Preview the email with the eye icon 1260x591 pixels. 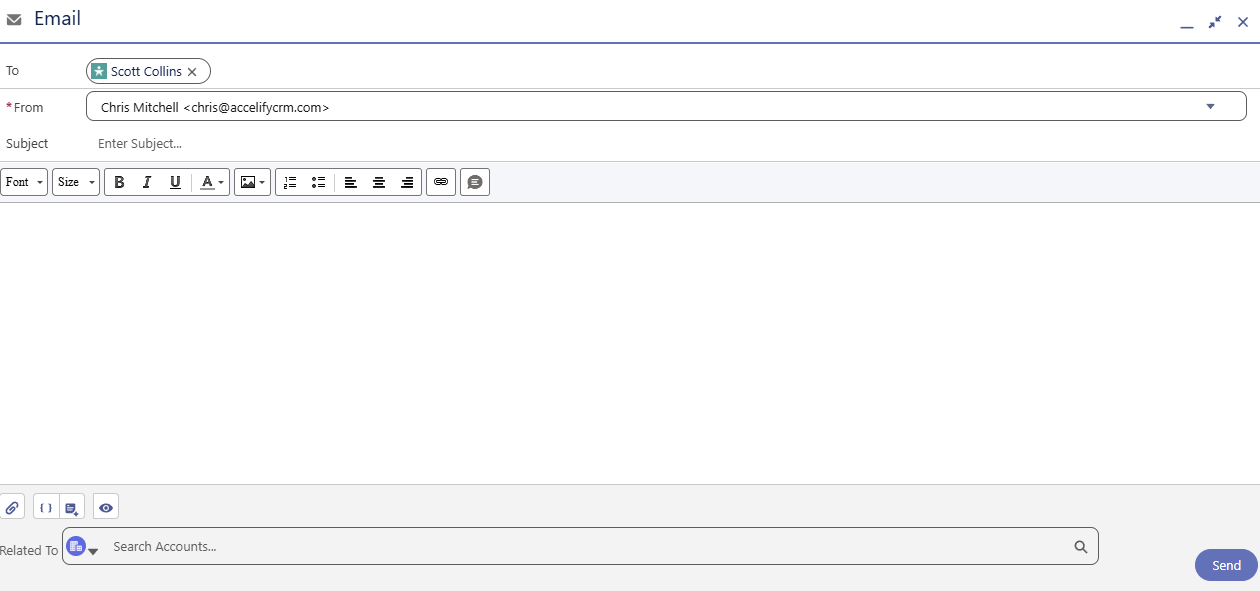(x=106, y=507)
